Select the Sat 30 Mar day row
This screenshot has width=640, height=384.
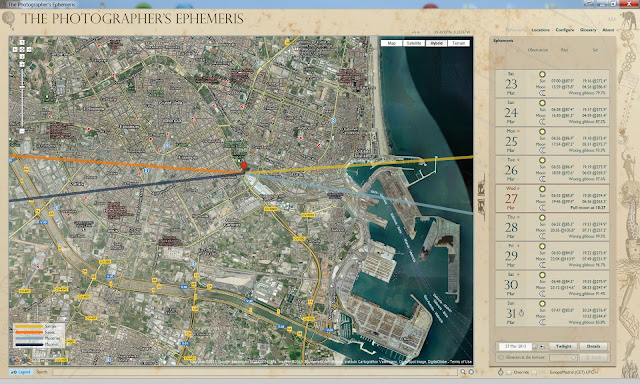[552, 284]
